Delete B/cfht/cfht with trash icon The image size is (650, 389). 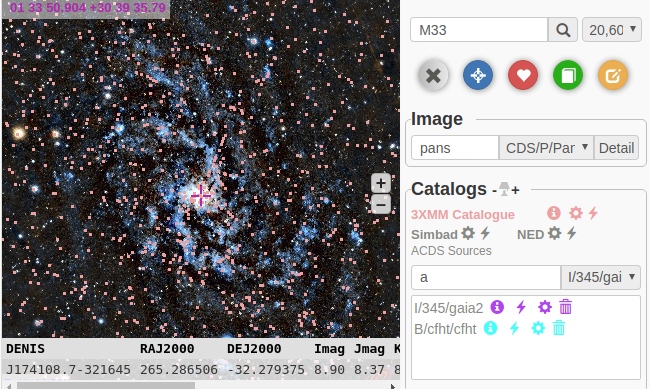pos(559,328)
